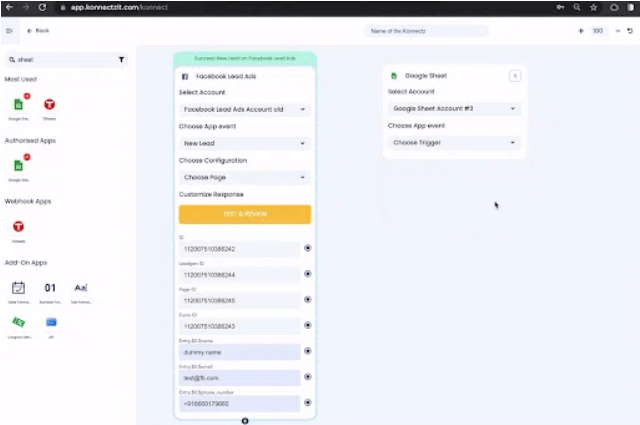Select the radio button beside Page ID
The height and width of the screenshot is (425, 640).
(308, 299)
